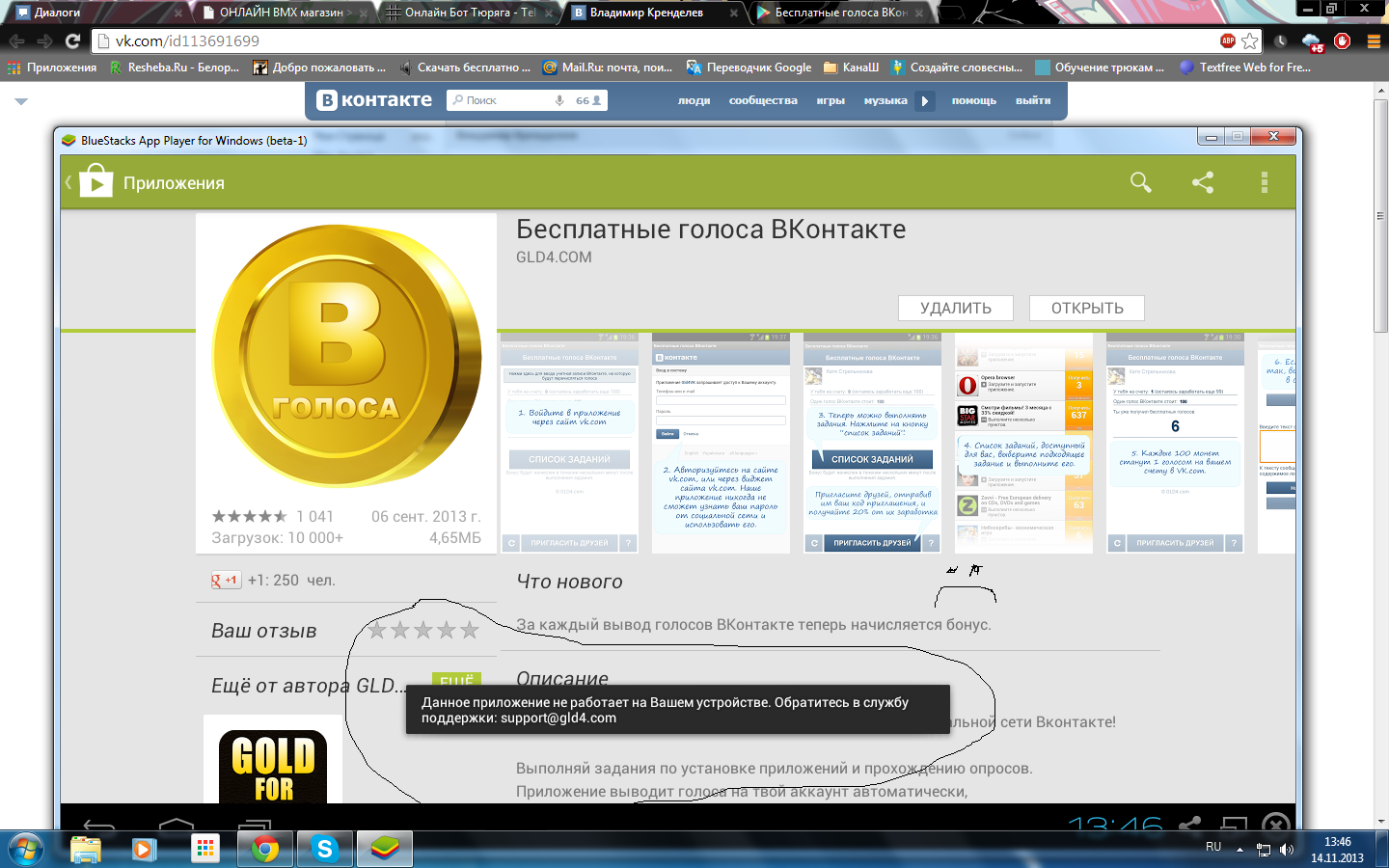Click the RU language indicator
The height and width of the screenshot is (868, 1389).
click(x=1213, y=847)
